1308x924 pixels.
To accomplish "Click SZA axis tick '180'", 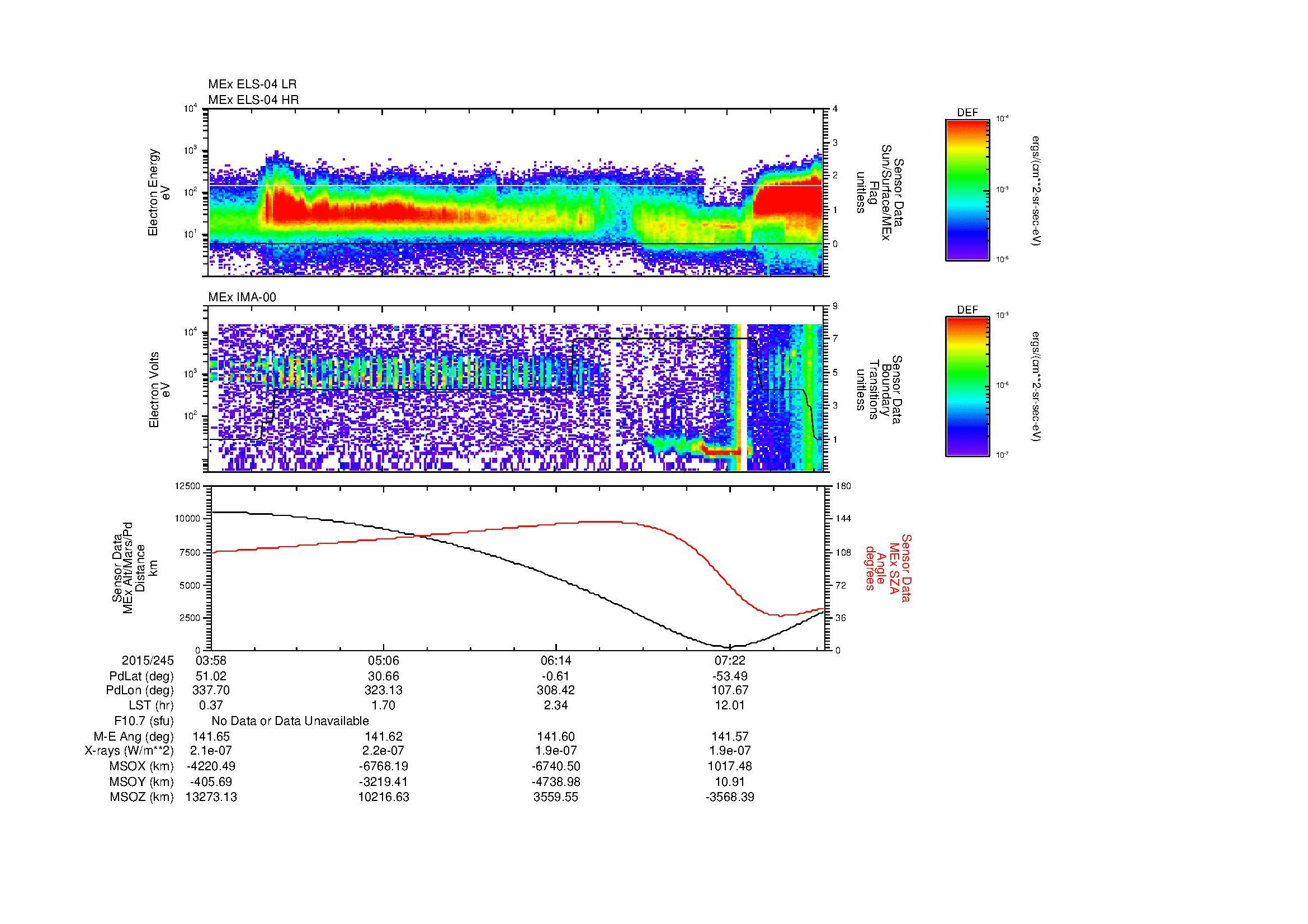I will pos(843,486).
